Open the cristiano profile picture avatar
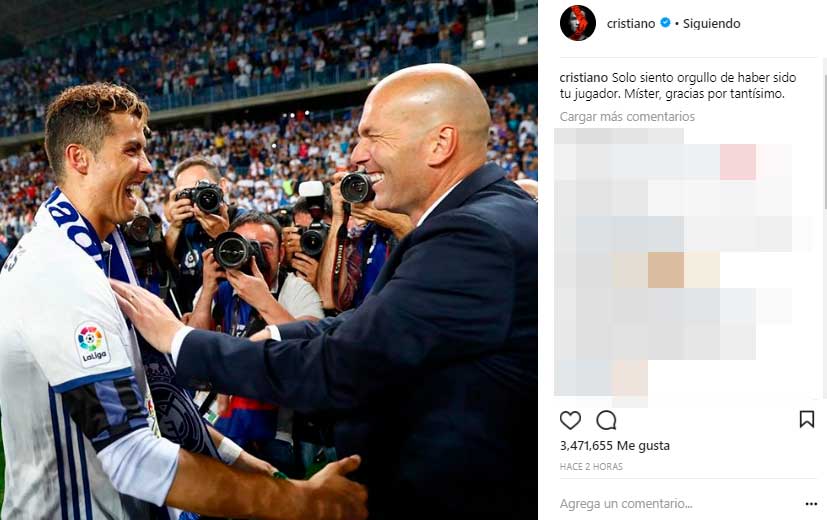This screenshot has width=827, height=520. tap(578, 23)
